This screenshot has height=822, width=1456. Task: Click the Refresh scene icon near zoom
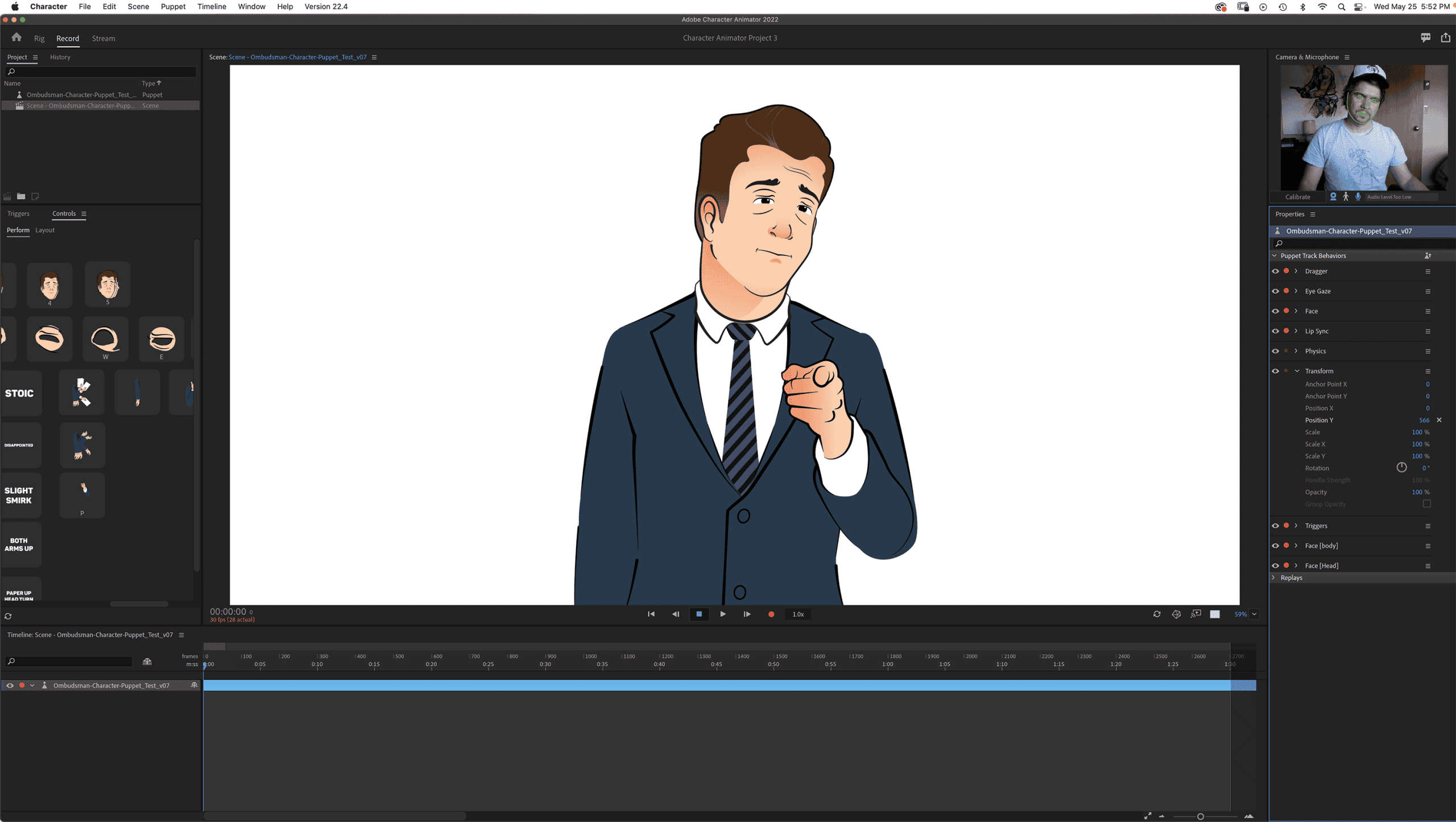point(1157,614)
